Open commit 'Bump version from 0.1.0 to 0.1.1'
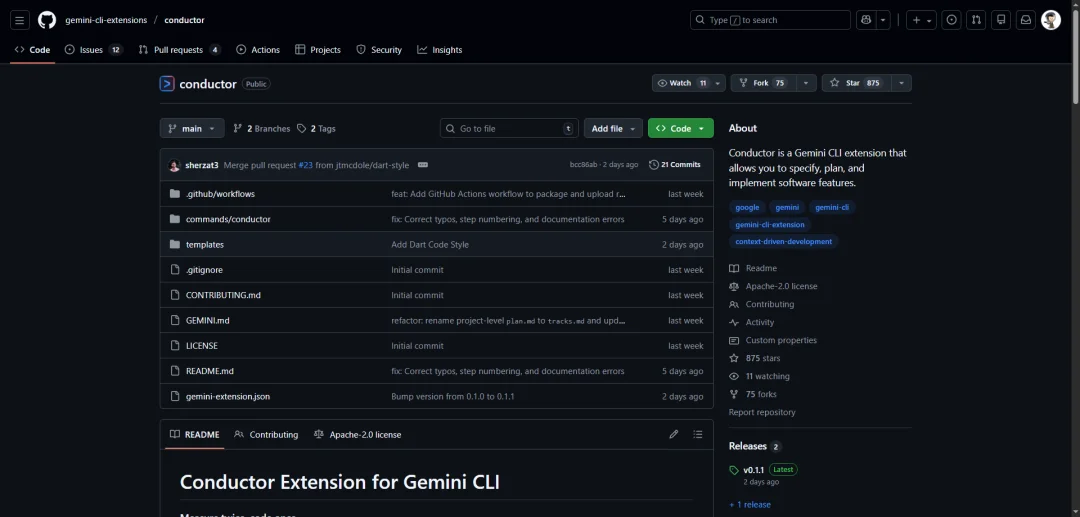 click(453, 397)
